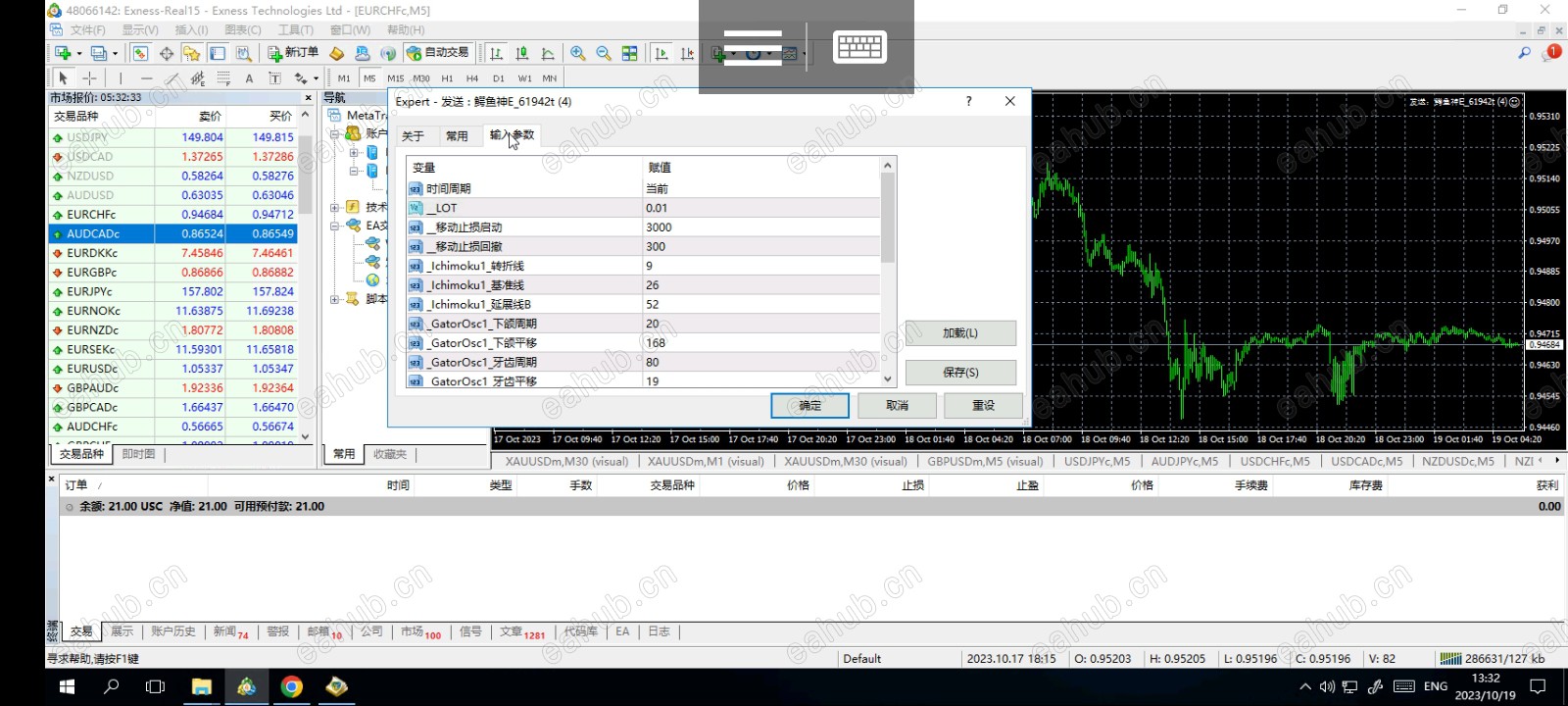The image size is (1568, 706).
Task: Toggle the Market Watch window icon
Action: tap(140, 53)
